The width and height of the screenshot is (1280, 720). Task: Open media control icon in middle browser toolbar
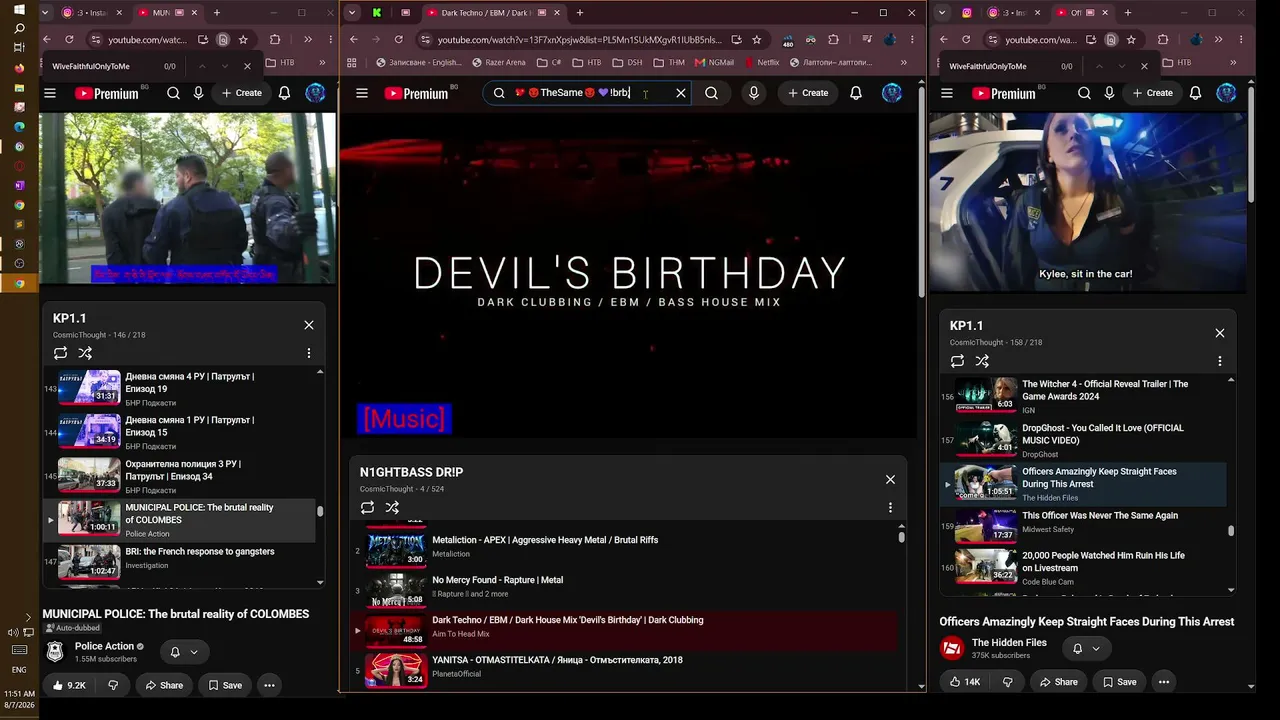(x=867, y=40)
